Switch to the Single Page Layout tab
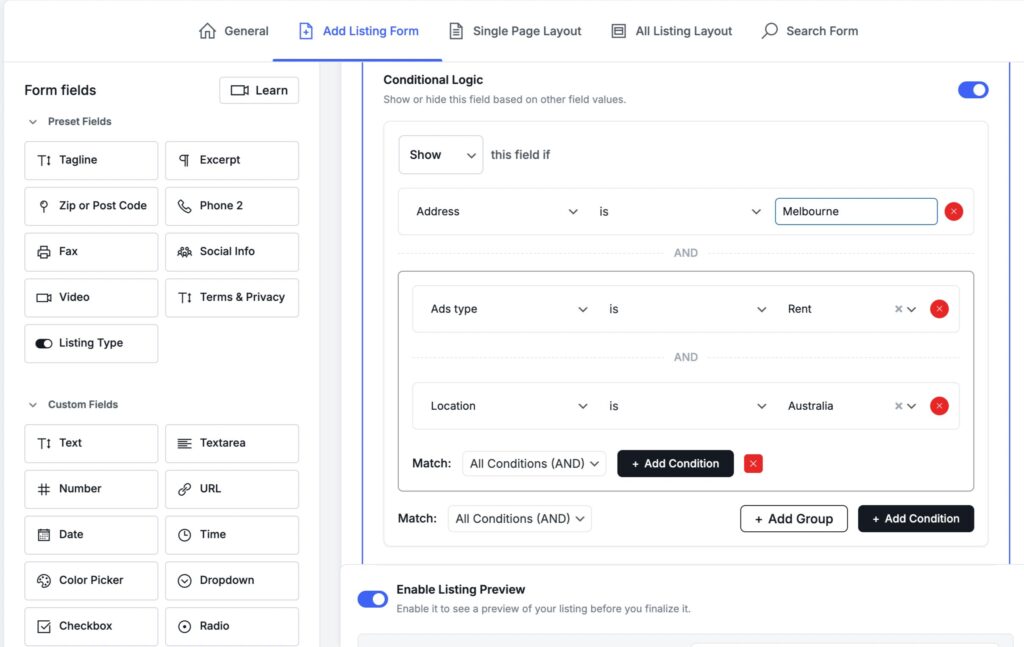Screen dimensions: 1024x647 coord(514,31)
